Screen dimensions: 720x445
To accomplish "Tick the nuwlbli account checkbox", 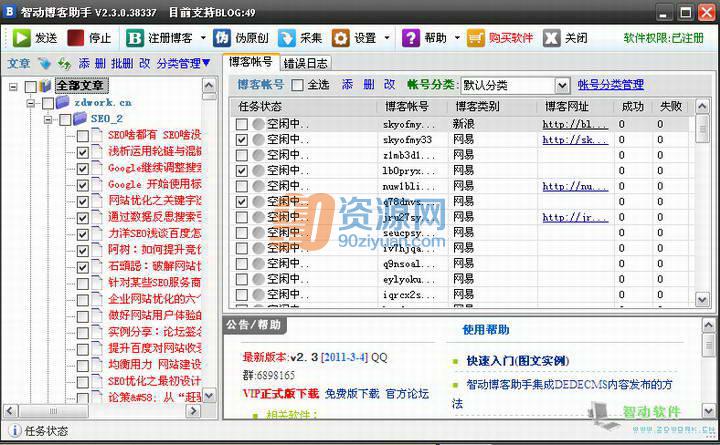I will (x=242, y=186).
